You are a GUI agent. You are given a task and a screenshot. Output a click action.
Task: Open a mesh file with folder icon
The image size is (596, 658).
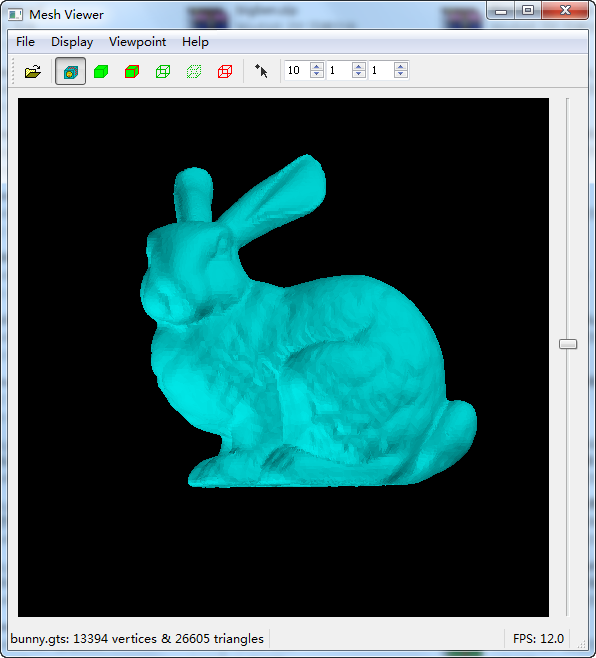coord(33,72)
